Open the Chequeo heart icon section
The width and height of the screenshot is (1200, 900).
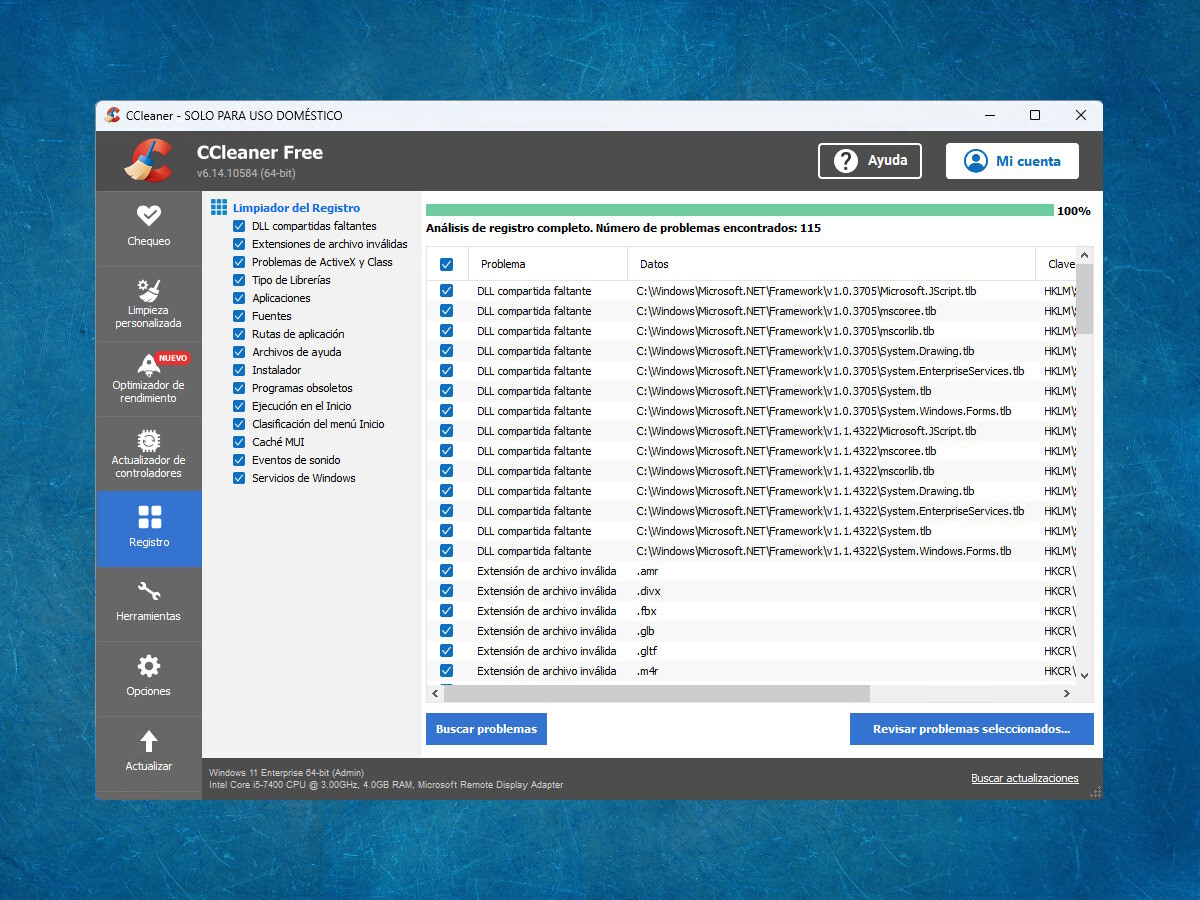click(149, 215)
